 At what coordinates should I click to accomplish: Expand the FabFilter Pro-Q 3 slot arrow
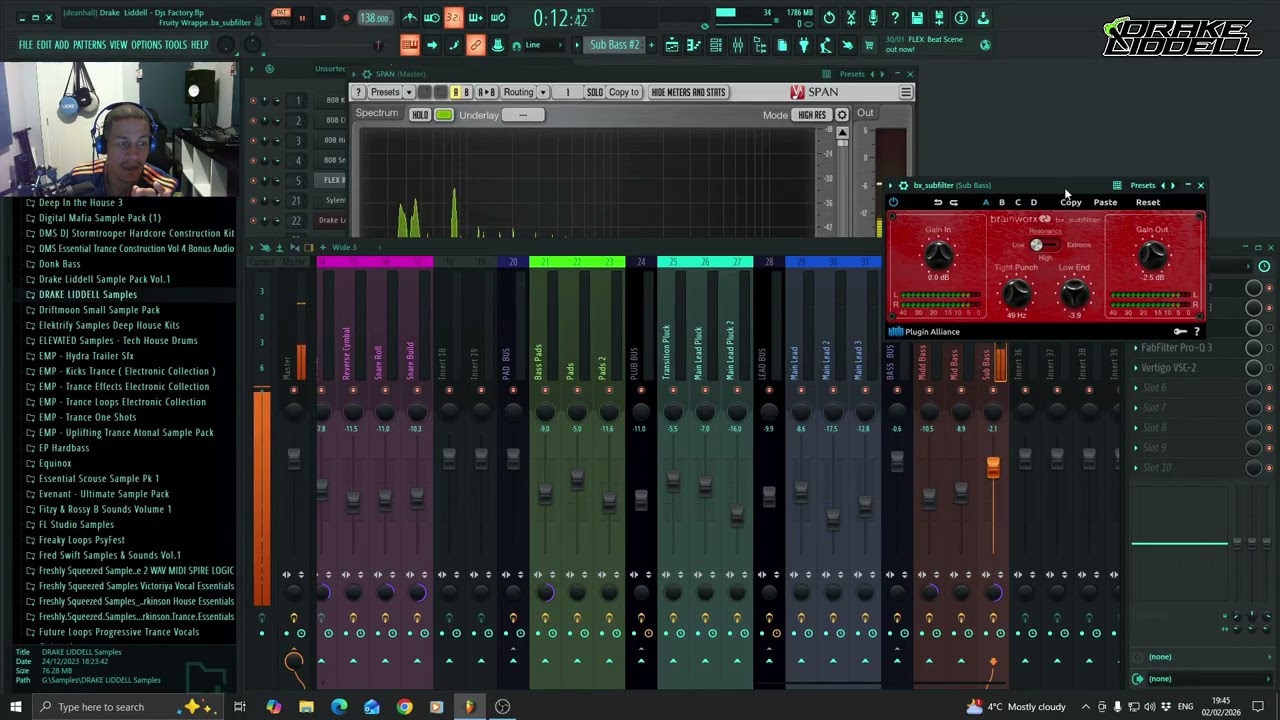tap(1136, 348)
